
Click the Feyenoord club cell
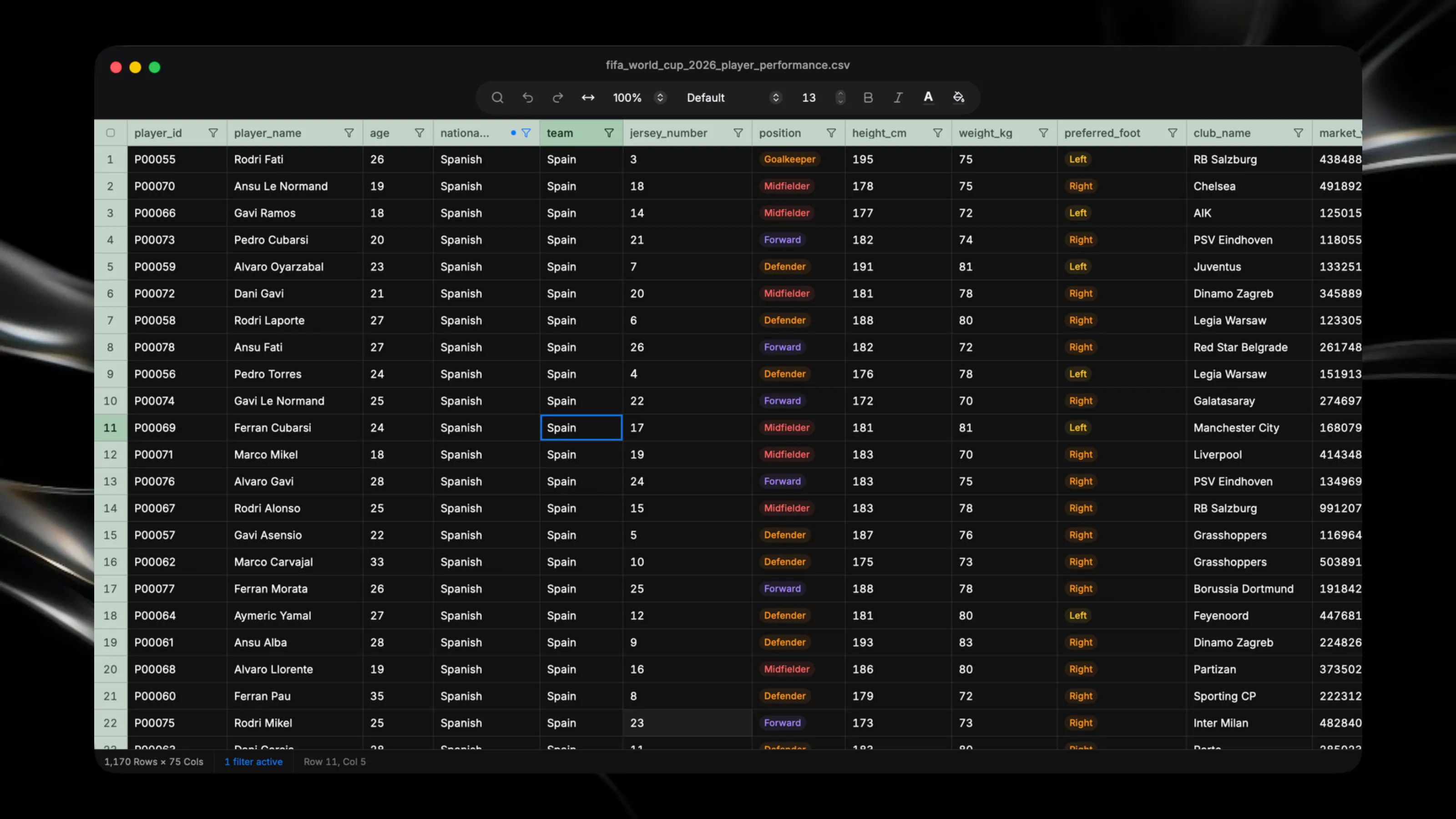coord(1249,616)
